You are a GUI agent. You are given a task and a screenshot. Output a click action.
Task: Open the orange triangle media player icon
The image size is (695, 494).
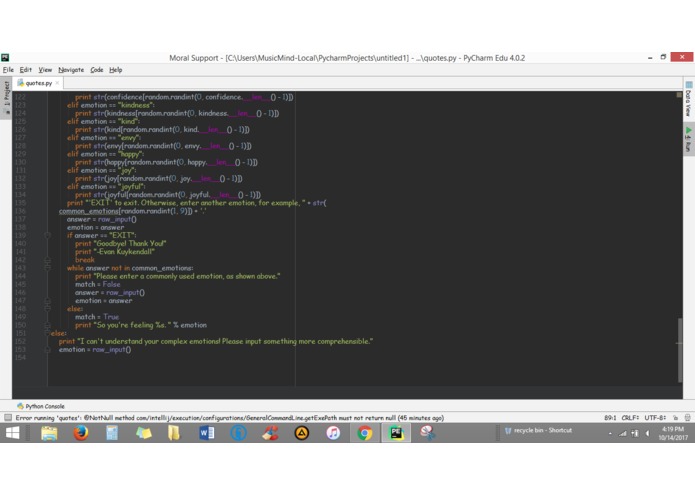pyautogui.click(x=302, y=433)
